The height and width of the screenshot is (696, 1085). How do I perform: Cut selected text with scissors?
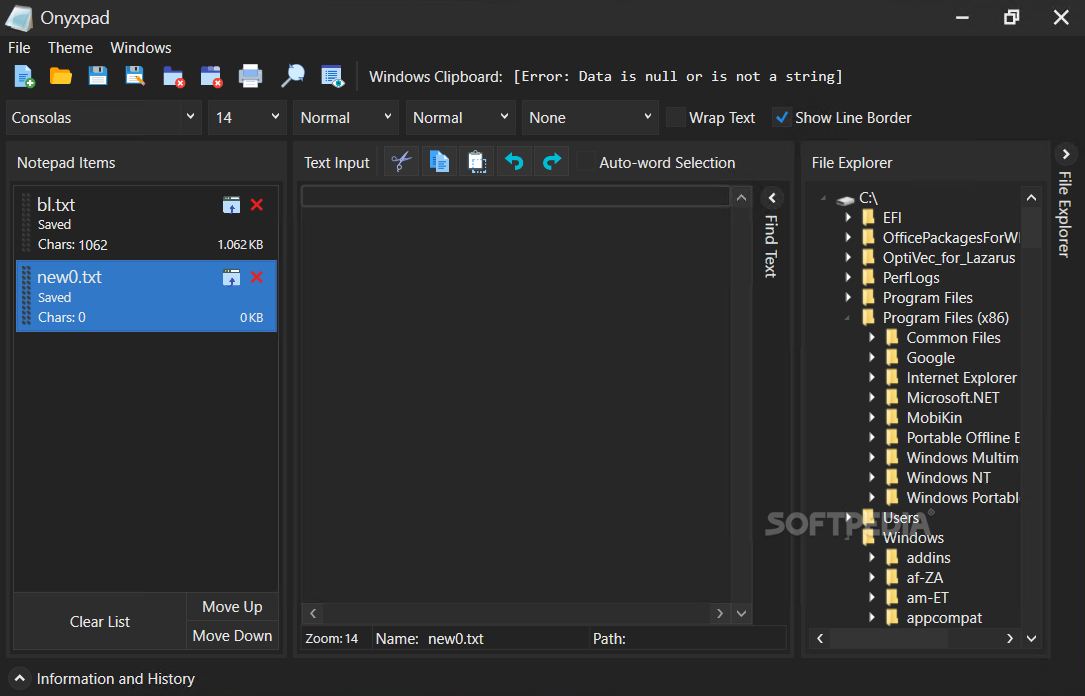(x=401, y=162)
